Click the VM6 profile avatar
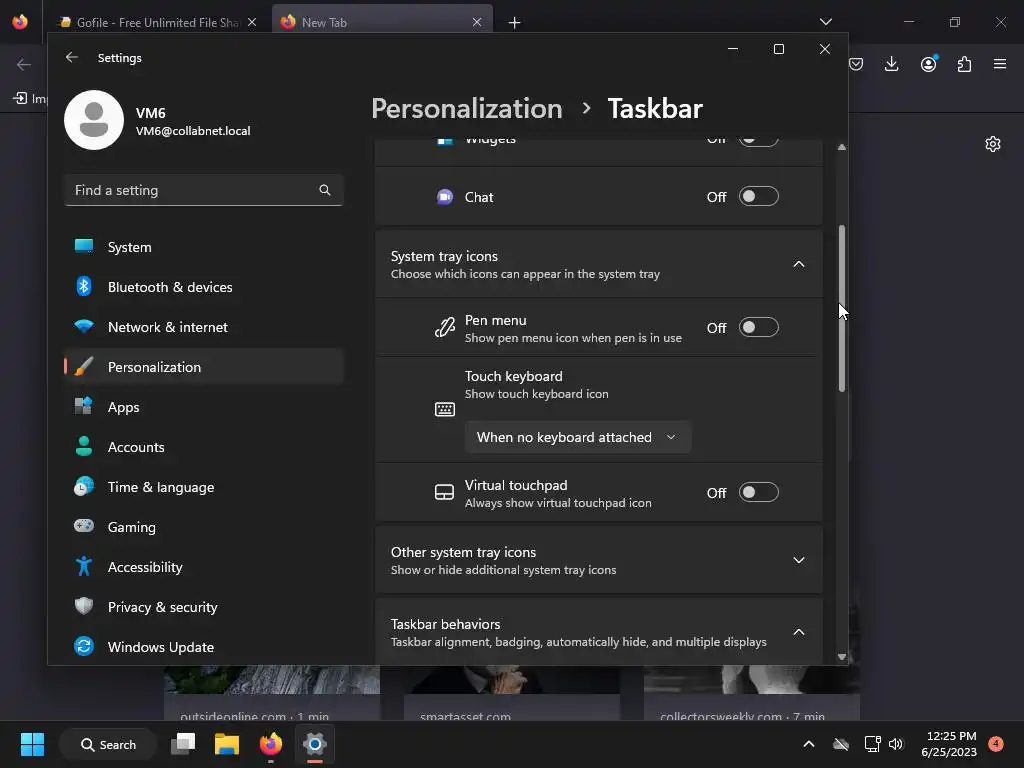Image resolution: width=1024 pixels, height=768 pixels. 94,120
